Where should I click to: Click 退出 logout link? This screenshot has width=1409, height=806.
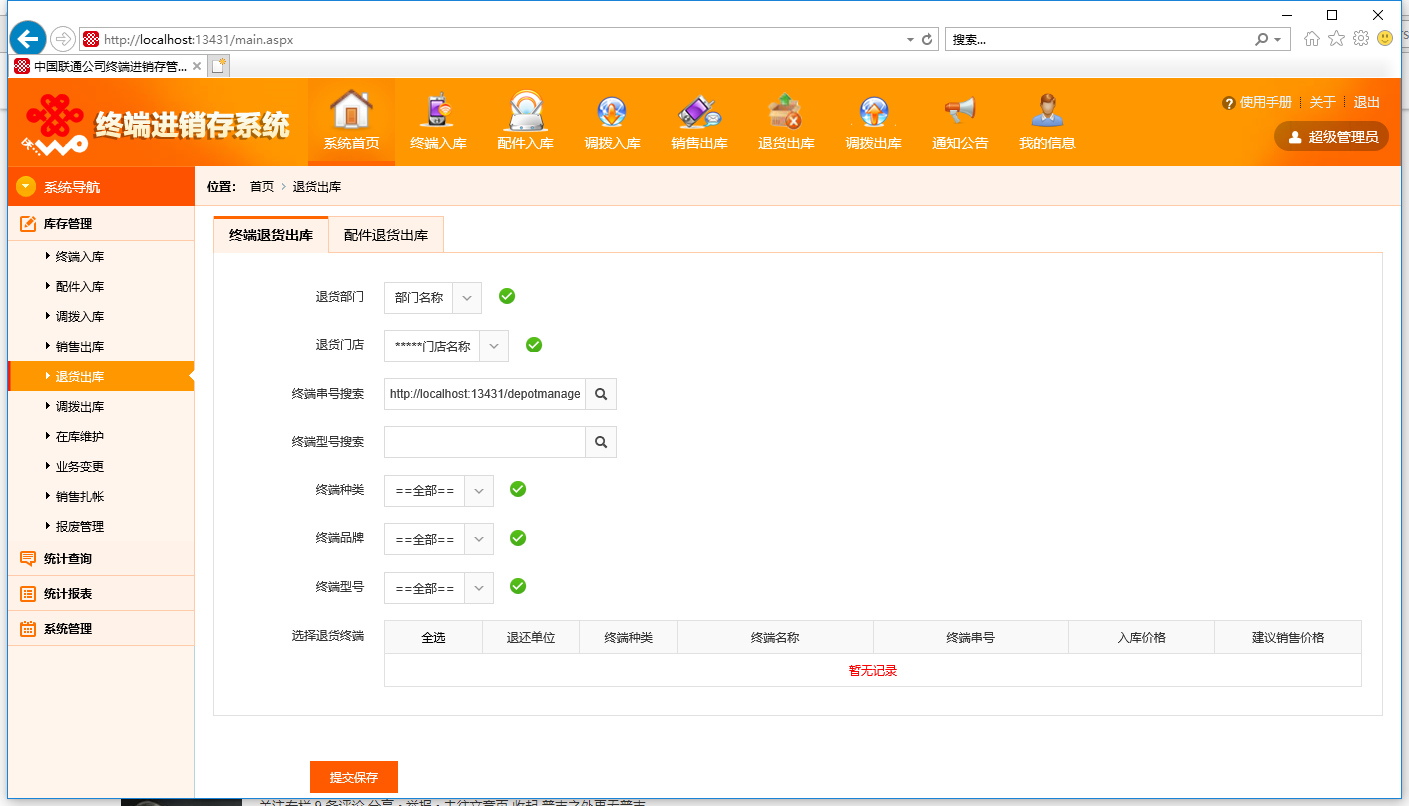point(1367,102)
